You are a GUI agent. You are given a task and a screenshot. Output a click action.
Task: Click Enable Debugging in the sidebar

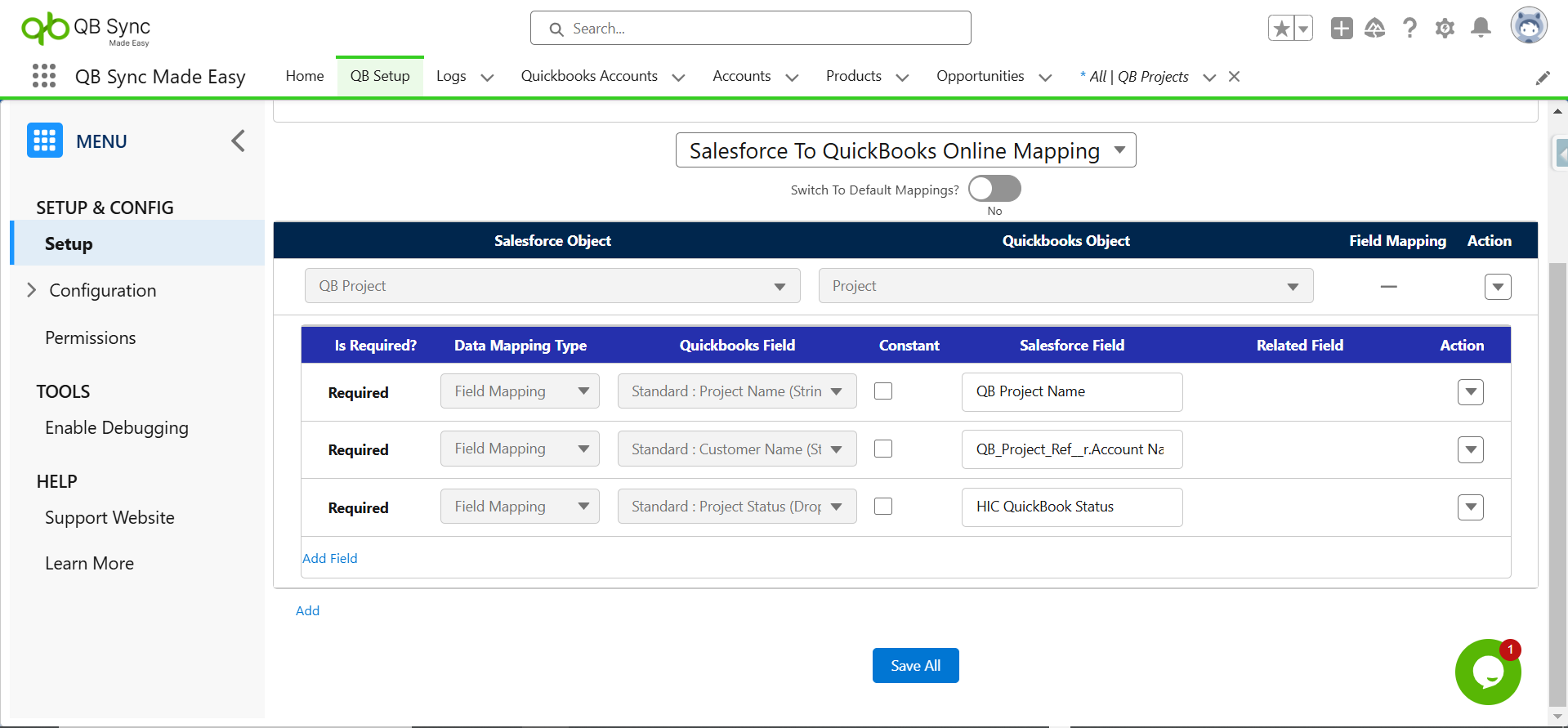(x=117, y=427)
